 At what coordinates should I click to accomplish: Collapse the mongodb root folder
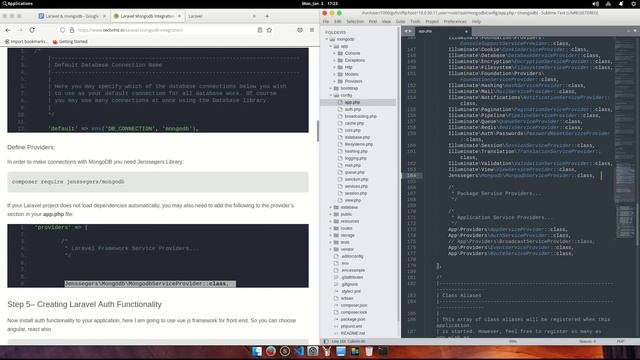point(327,39)
